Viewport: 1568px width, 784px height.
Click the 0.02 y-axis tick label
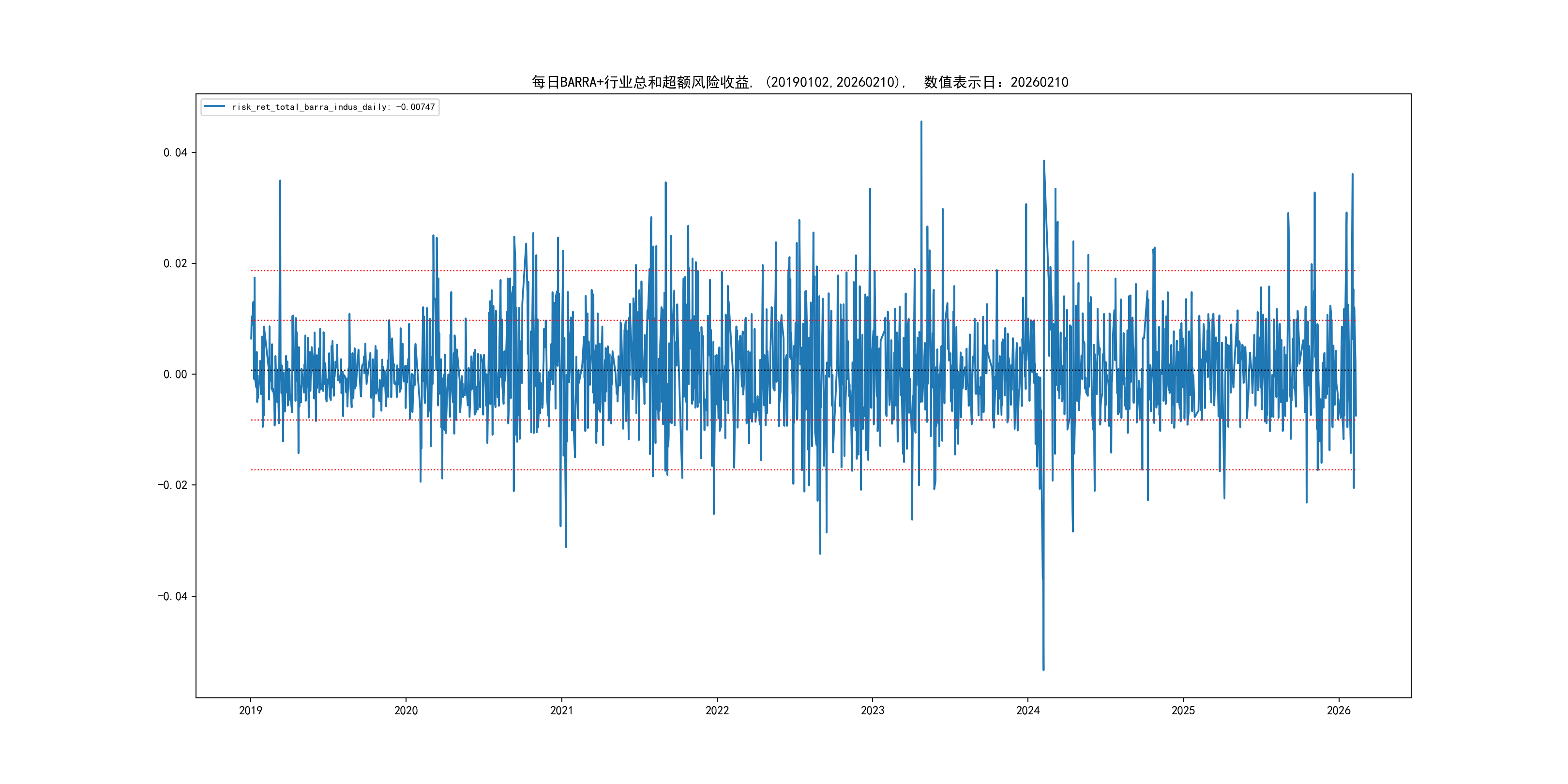(x=175, y=264)
